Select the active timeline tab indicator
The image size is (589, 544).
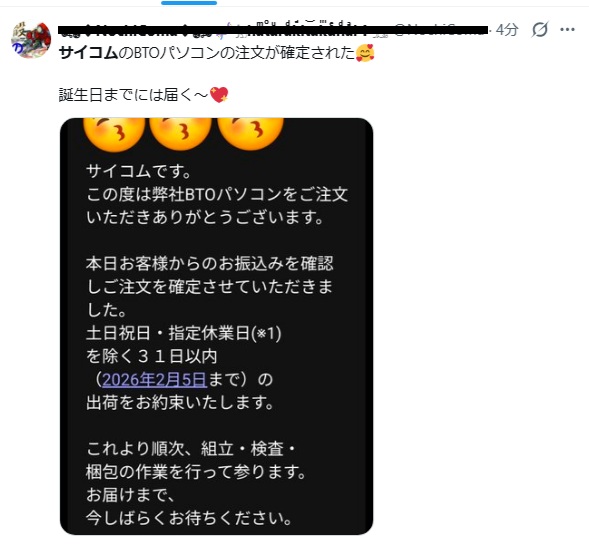[x=189, y=3]
